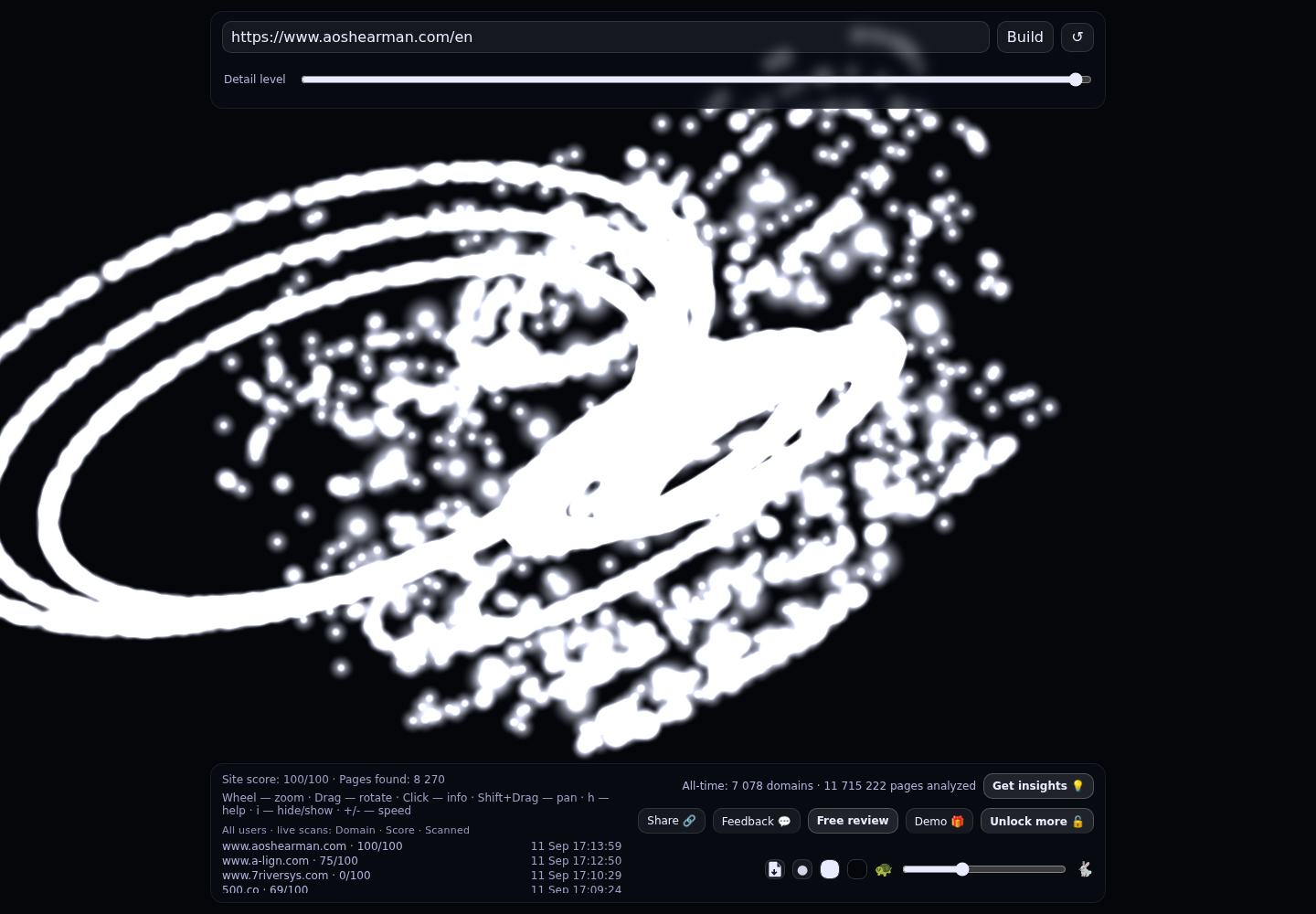
Task: Open the Share link button
Action: coord(672,821)
